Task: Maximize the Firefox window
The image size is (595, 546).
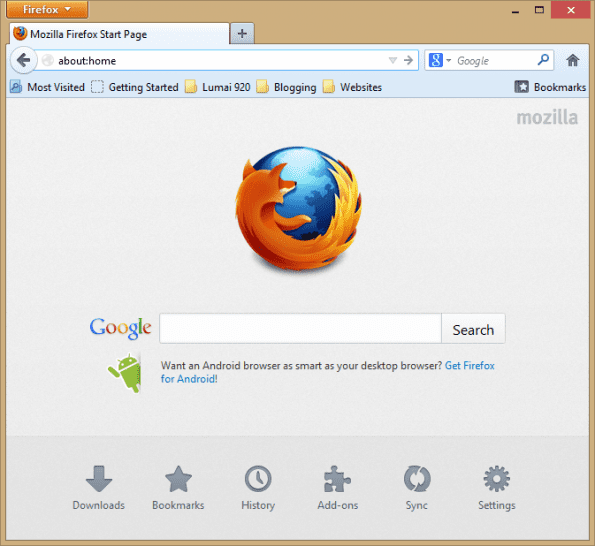Action: point(539,10)
